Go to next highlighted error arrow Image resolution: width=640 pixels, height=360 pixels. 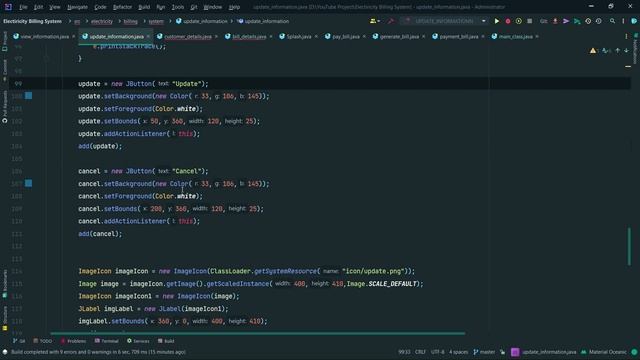(626, 51)
